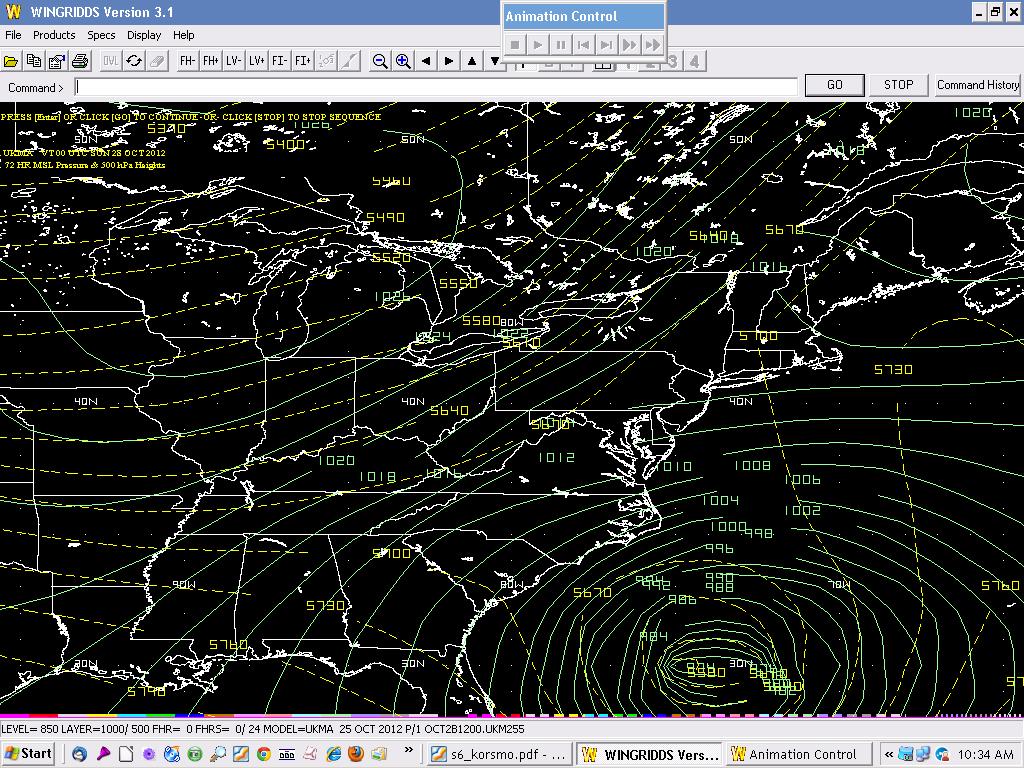Open the File menu
The image size is (1024, 768).
pos(13,35)
